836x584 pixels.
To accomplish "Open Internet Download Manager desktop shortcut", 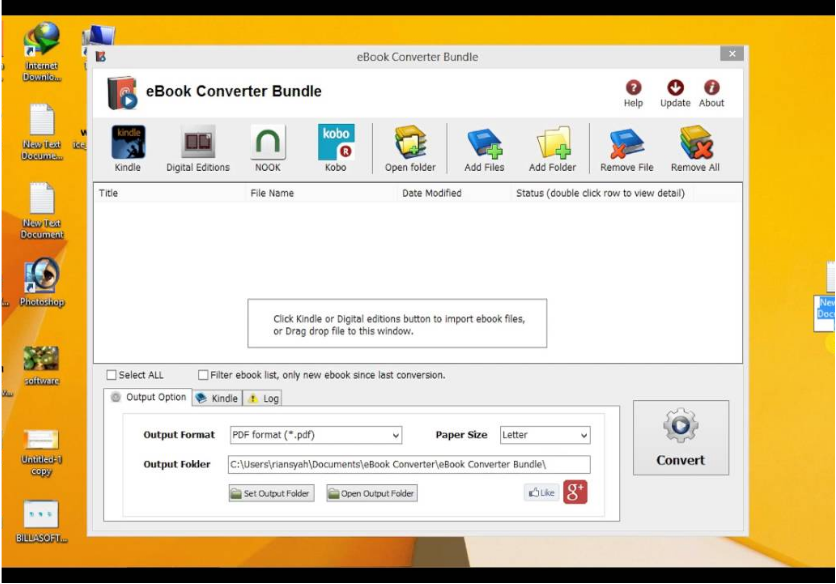I will (42, 52).
